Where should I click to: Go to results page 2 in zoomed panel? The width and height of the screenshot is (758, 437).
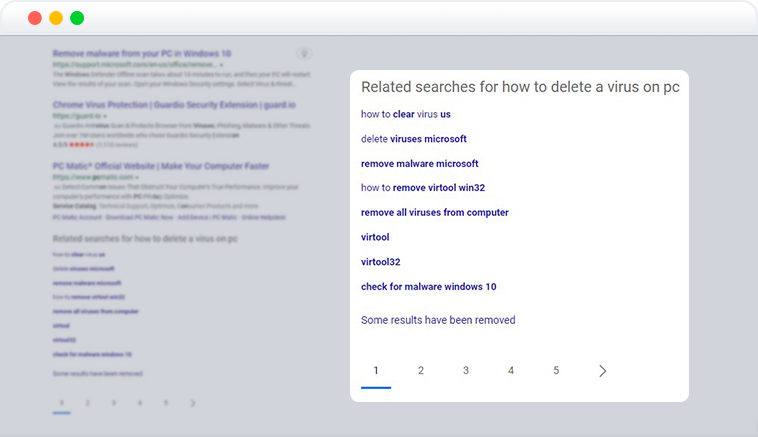click(421, 370)
